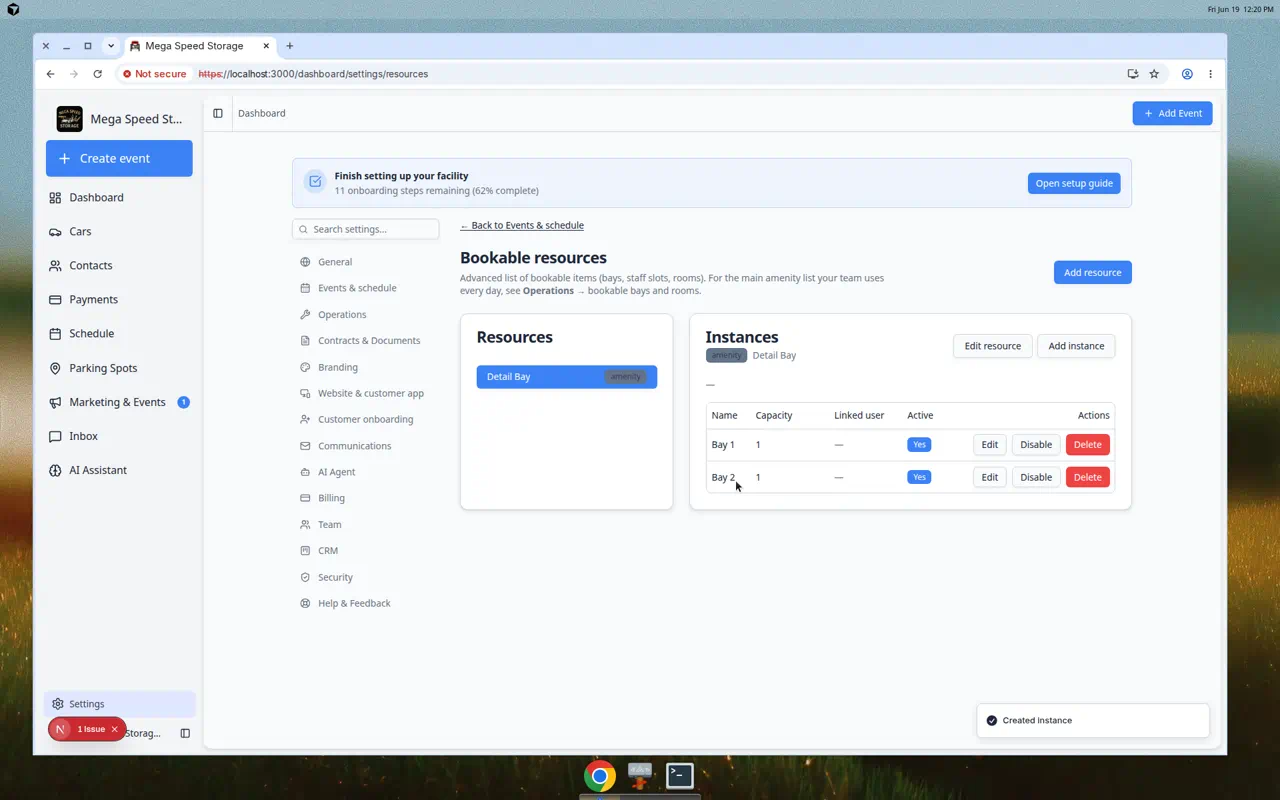Open the terminal from the taskbar
Image resolution: width=1280 pixels, height=800 pixels.
point(680,775)
